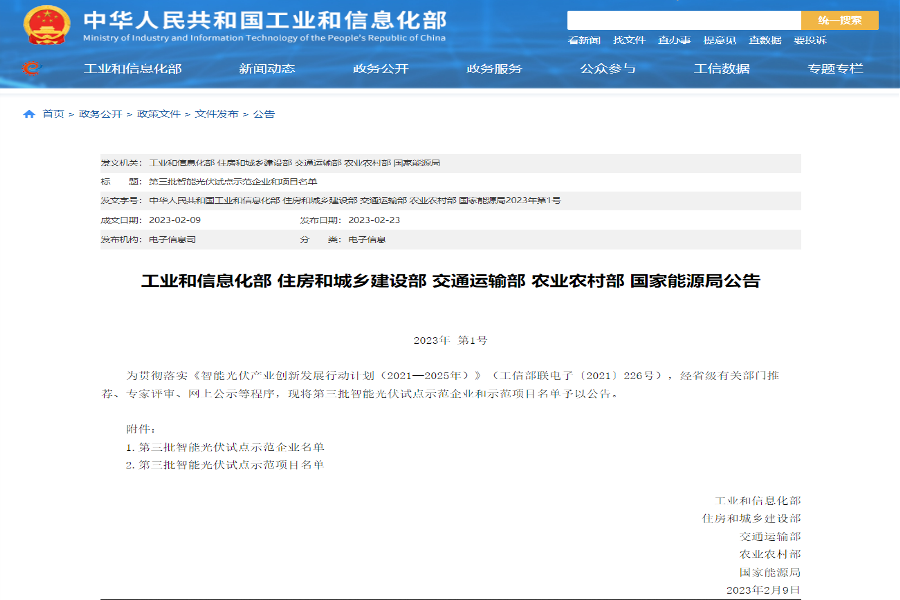Click the 附件: label above the attachments

click(141, 429)
